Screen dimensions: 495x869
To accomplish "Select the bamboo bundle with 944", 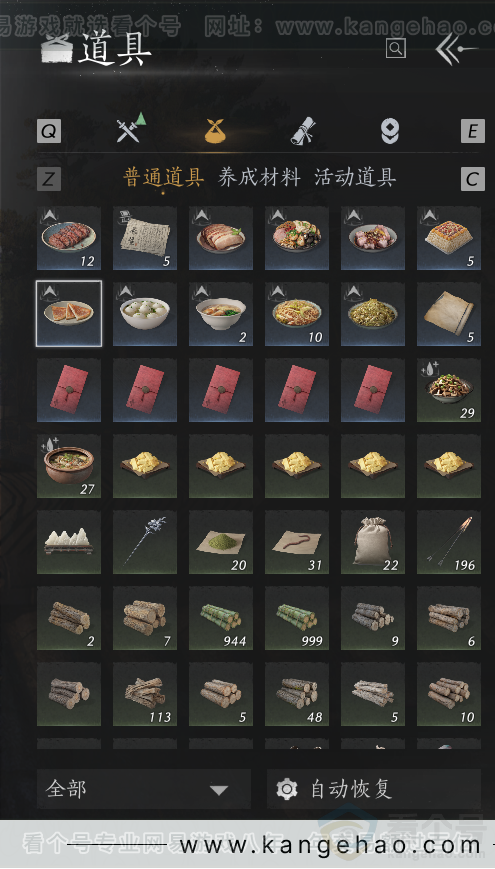I will (x=221, y=618).
